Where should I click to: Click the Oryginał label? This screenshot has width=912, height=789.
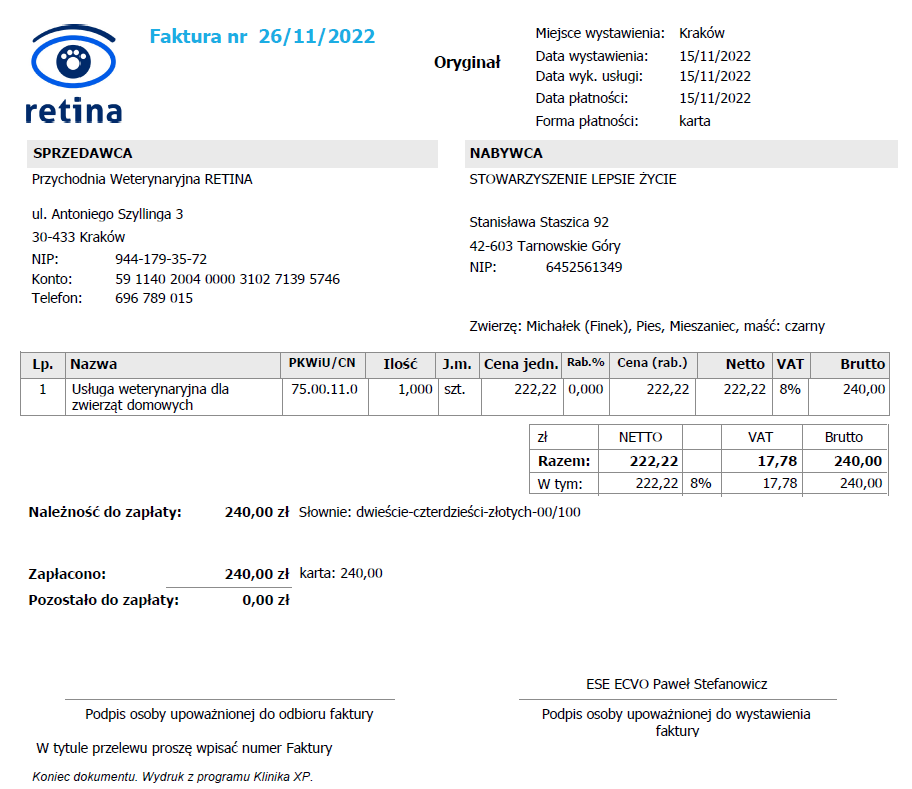click(466, 62)
